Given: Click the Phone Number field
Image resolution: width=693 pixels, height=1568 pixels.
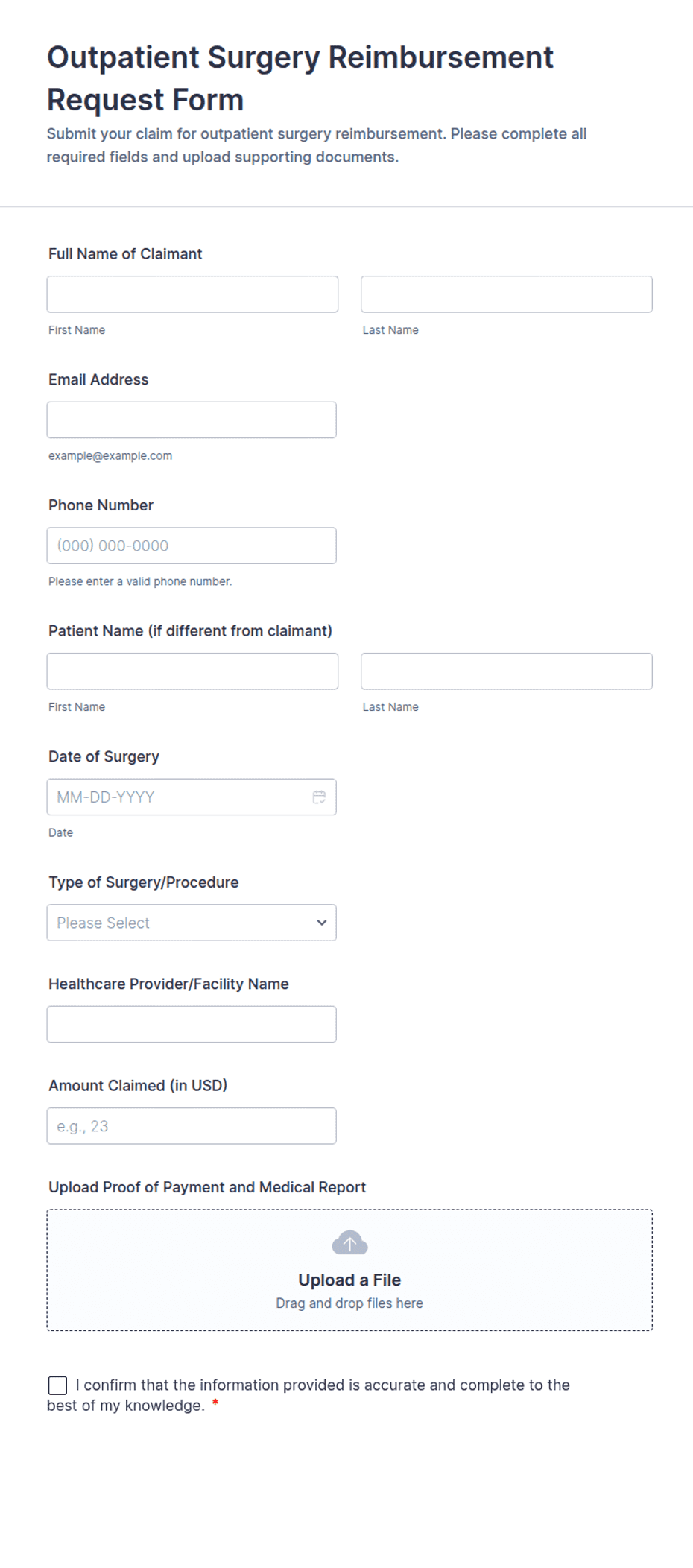Looking at the screenshot, I should (x=192, y=546).
